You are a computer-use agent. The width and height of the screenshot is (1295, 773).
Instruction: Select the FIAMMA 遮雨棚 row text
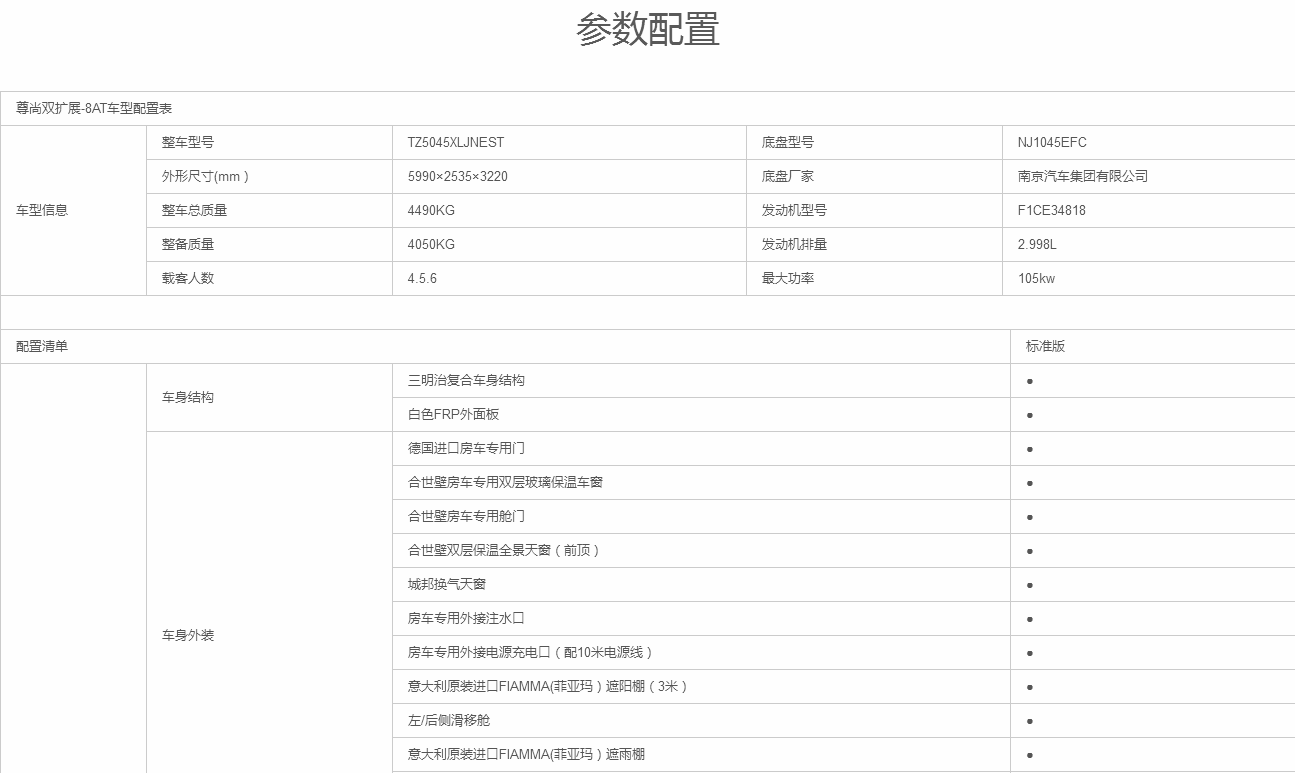[527, 754]
